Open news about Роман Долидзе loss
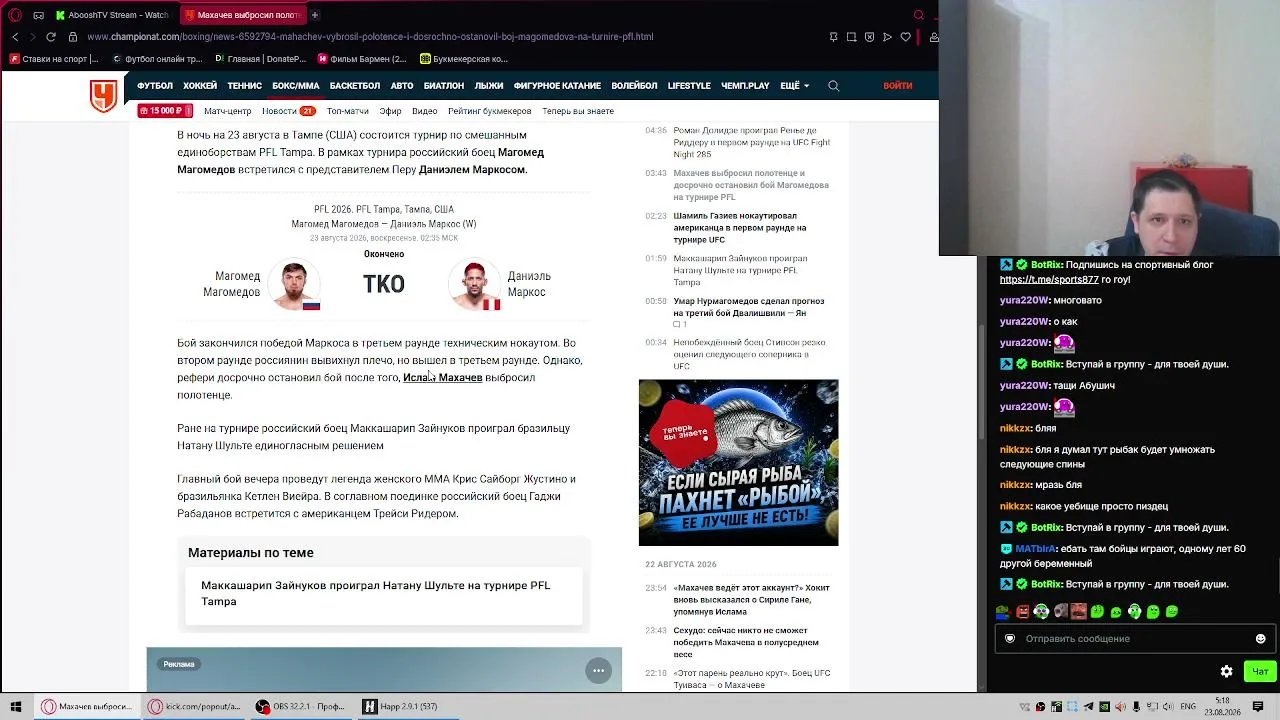Image resolution: width=1280 pixels, height=720 pixels. coord(752,143)
